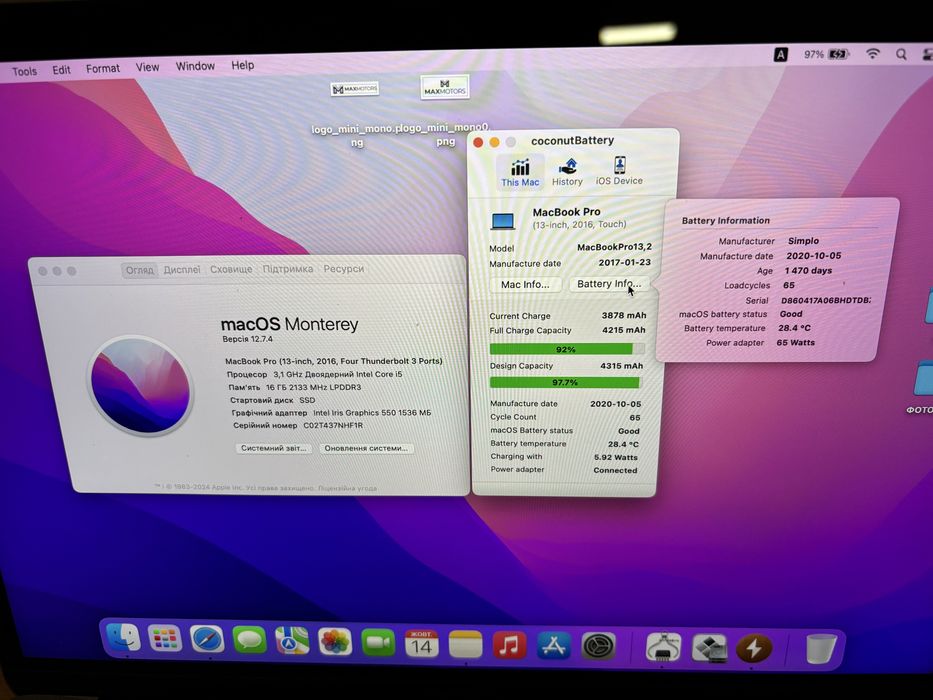Screen dimensions: 933x700
Task: Open Maps from the Dock
Action: pyautogui.click(x=292, y=641)
